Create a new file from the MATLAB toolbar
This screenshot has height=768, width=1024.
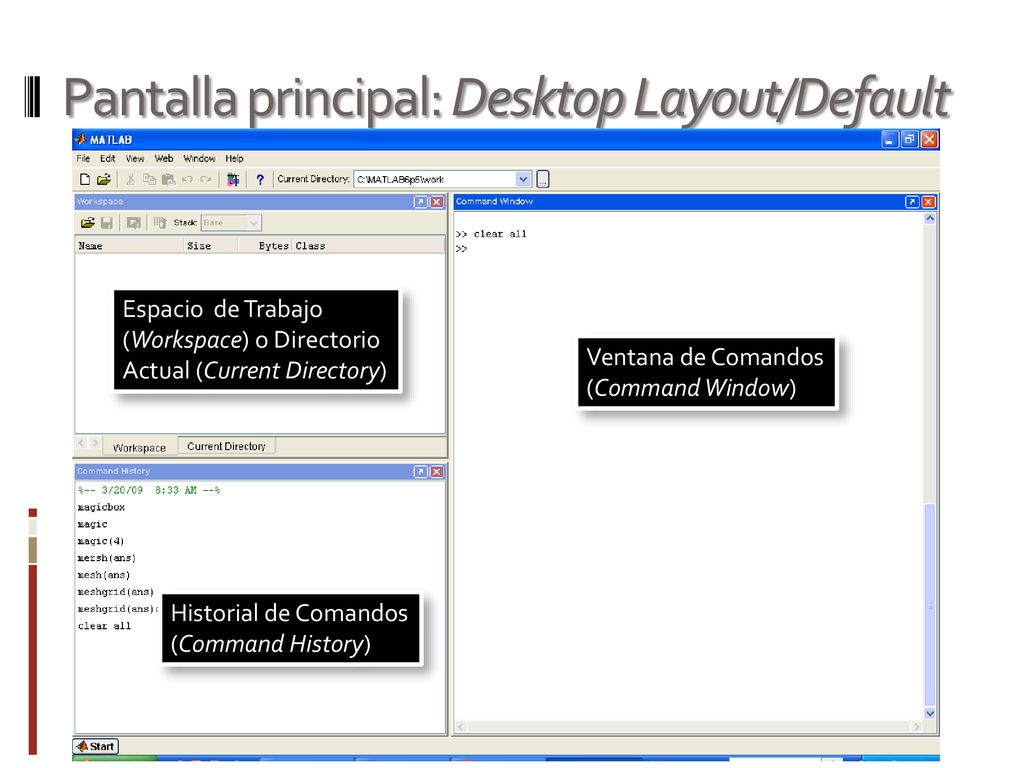pyautogui.click(x=85, y=179)
